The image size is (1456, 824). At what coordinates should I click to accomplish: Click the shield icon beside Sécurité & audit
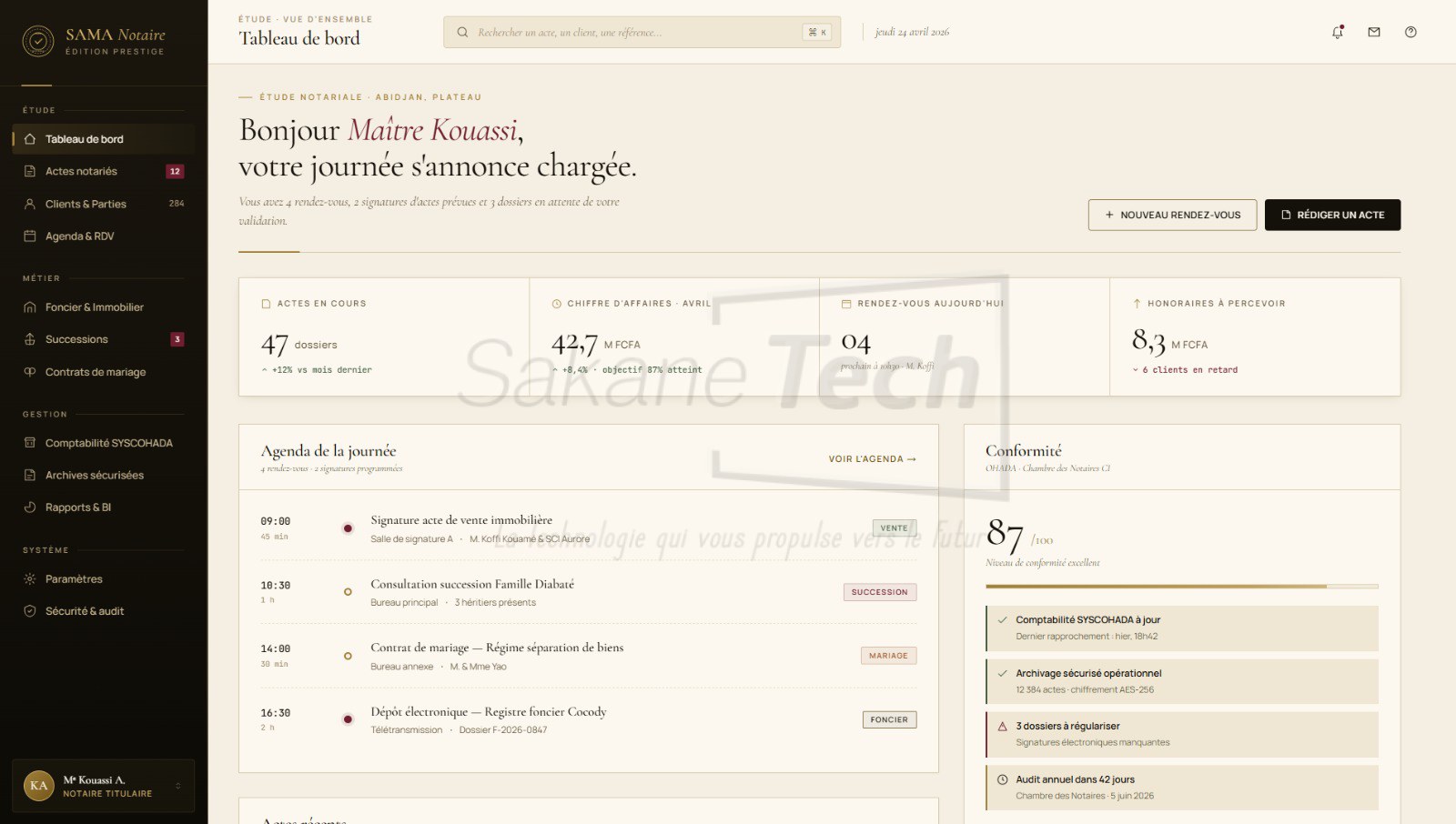point(30,611)
